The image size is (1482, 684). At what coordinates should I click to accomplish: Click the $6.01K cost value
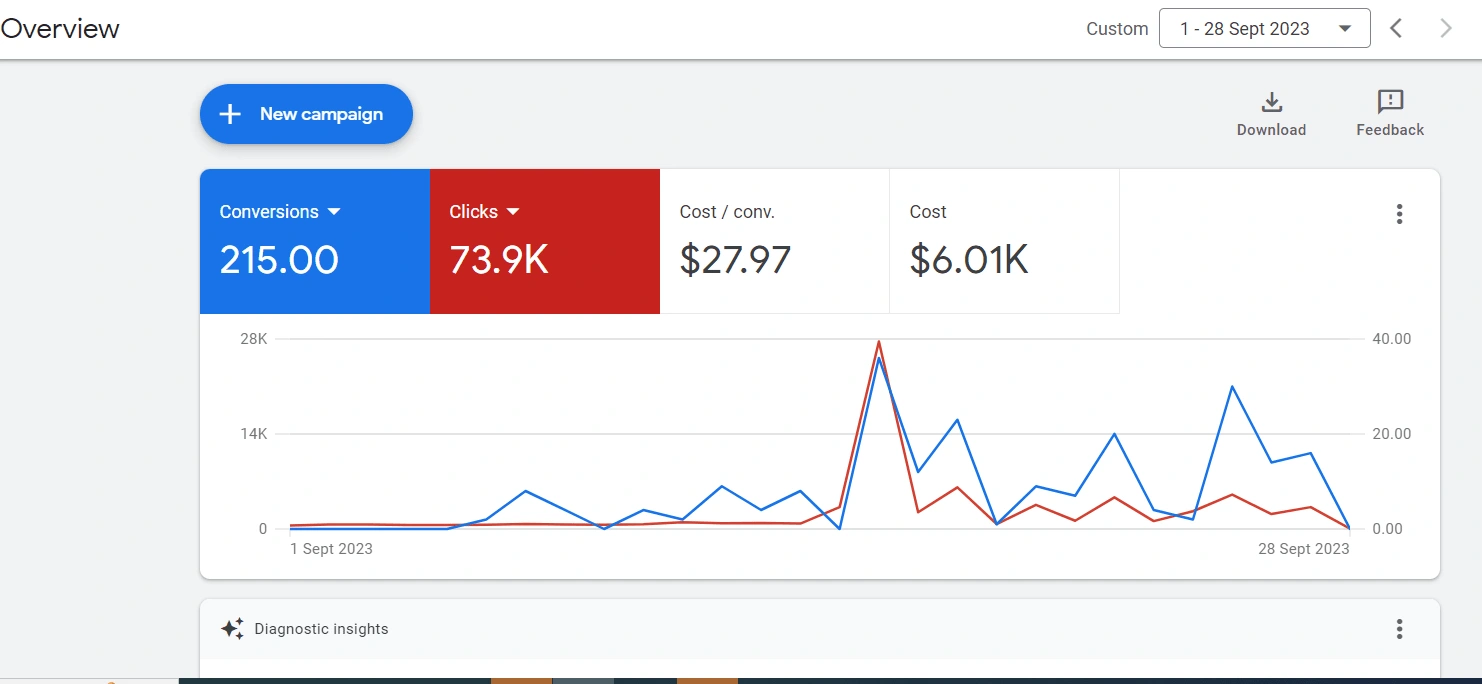969,260
